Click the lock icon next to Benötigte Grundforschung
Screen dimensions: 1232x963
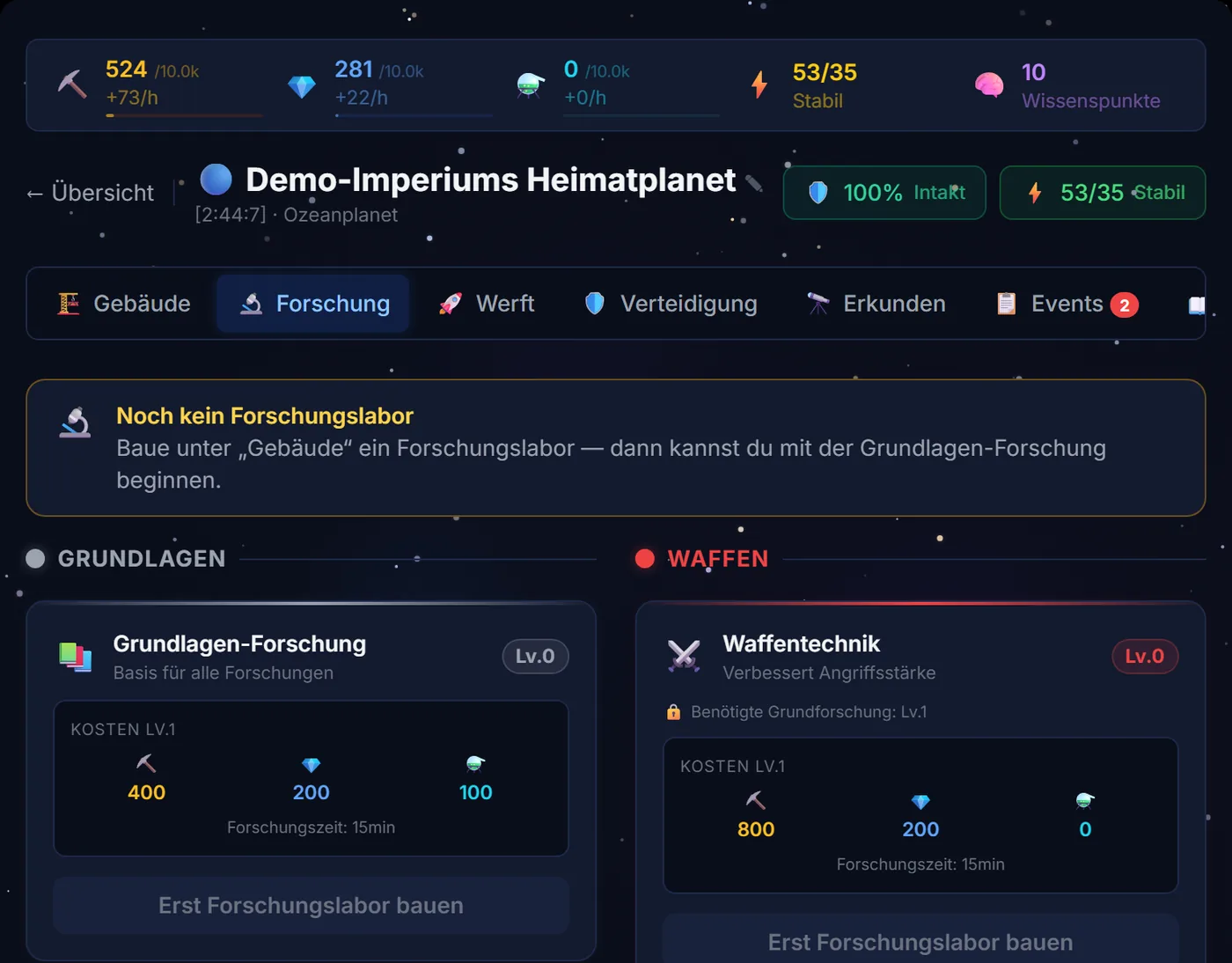pos(673,711)
